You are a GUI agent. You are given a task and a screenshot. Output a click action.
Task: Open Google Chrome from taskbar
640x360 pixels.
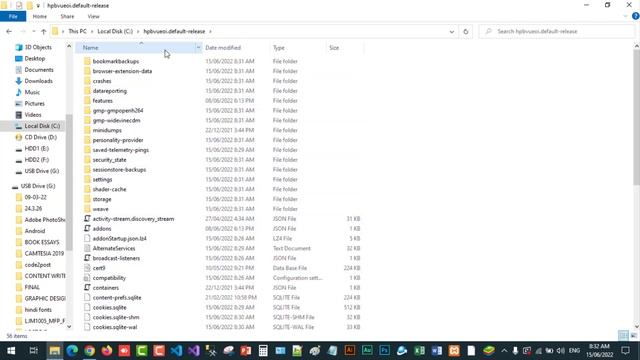click(x=90, y=351)
